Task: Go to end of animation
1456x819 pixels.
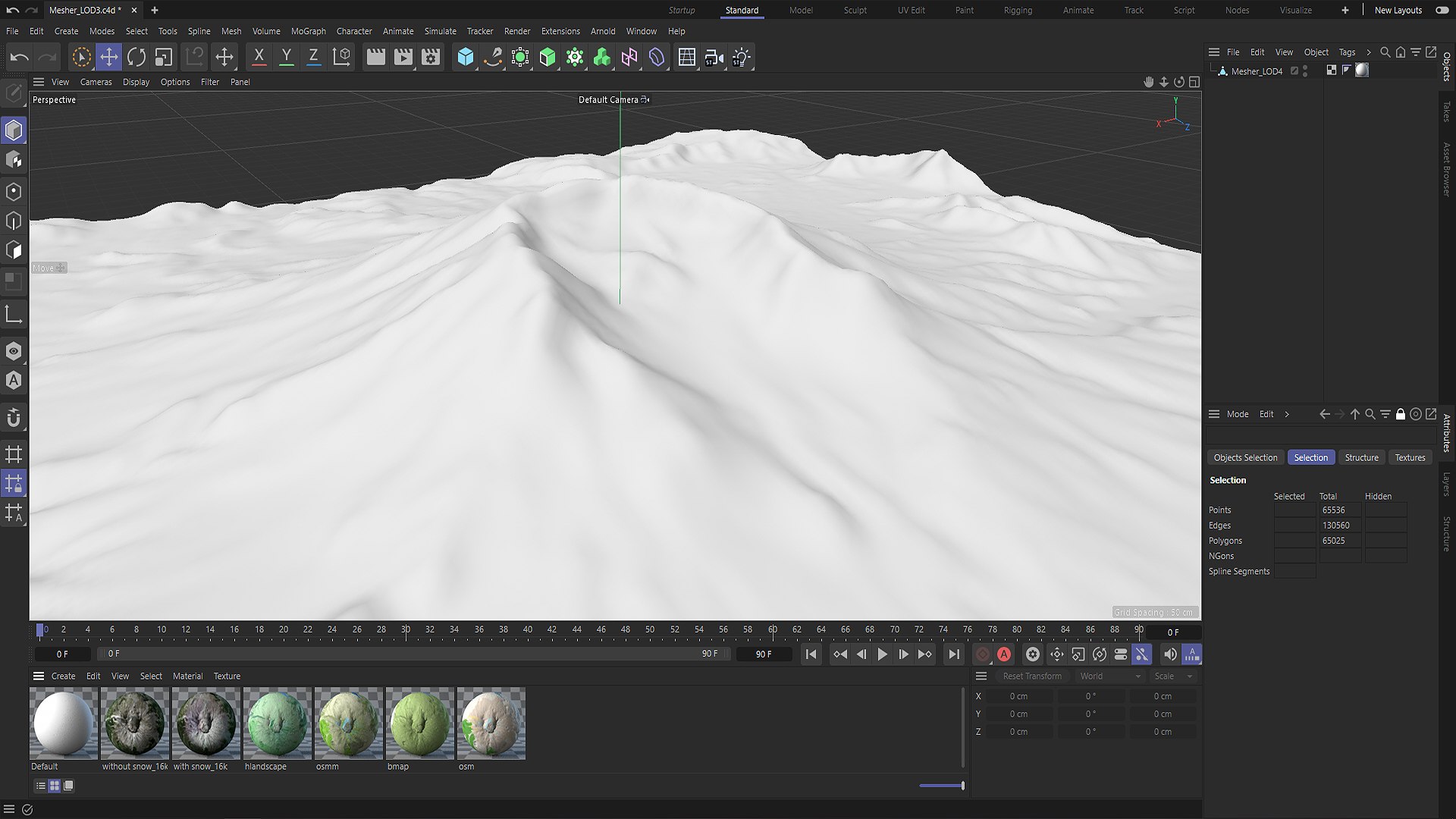Action: (954, 654)
